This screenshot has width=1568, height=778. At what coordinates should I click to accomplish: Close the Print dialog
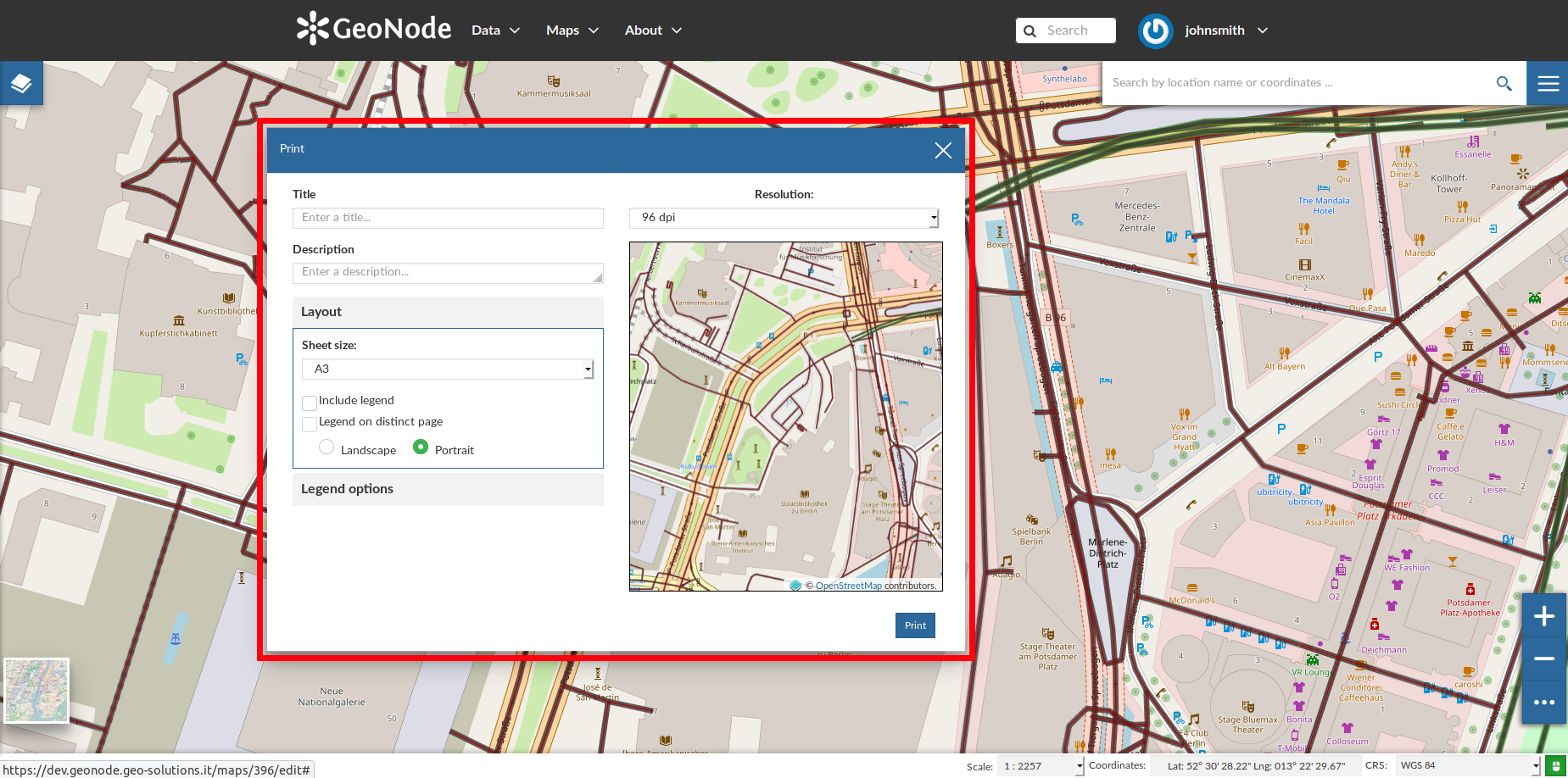pos(943,151)
